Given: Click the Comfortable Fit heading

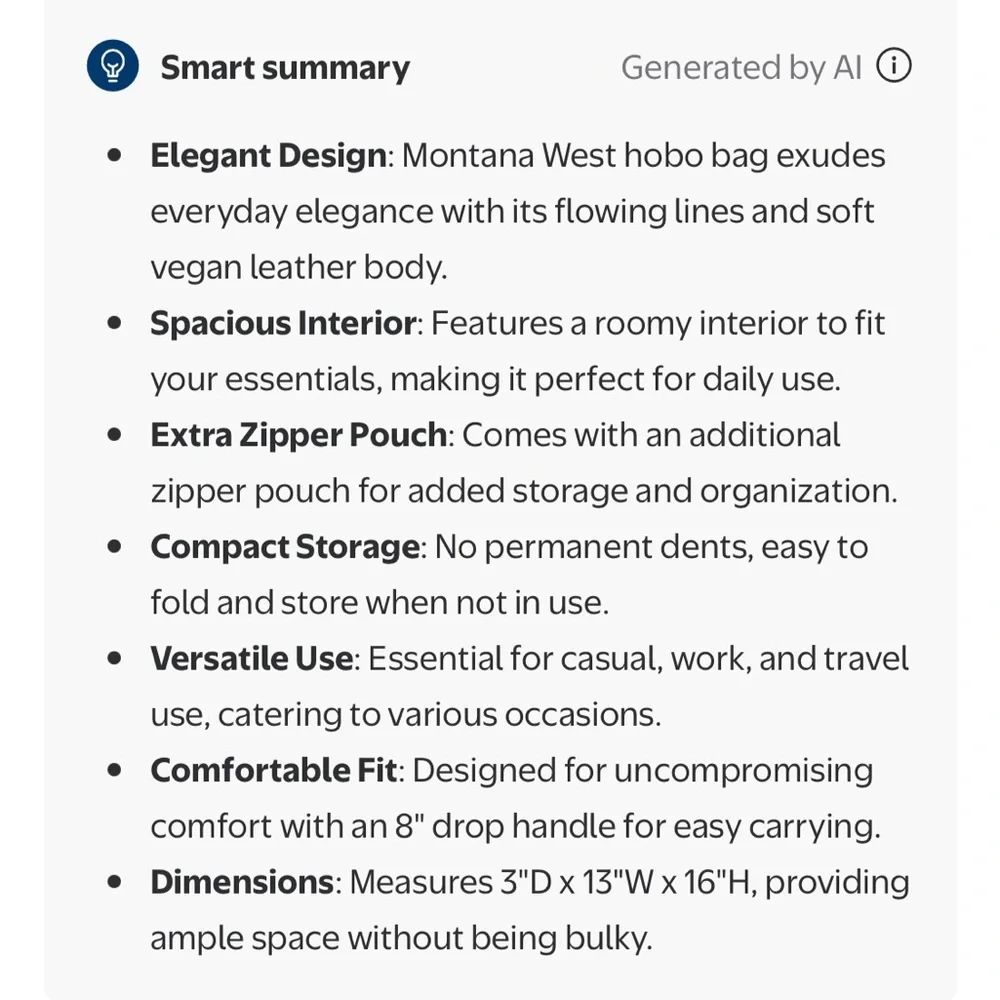Looking at the screenshot, I should pyautogui.click(x=274, y=770).
